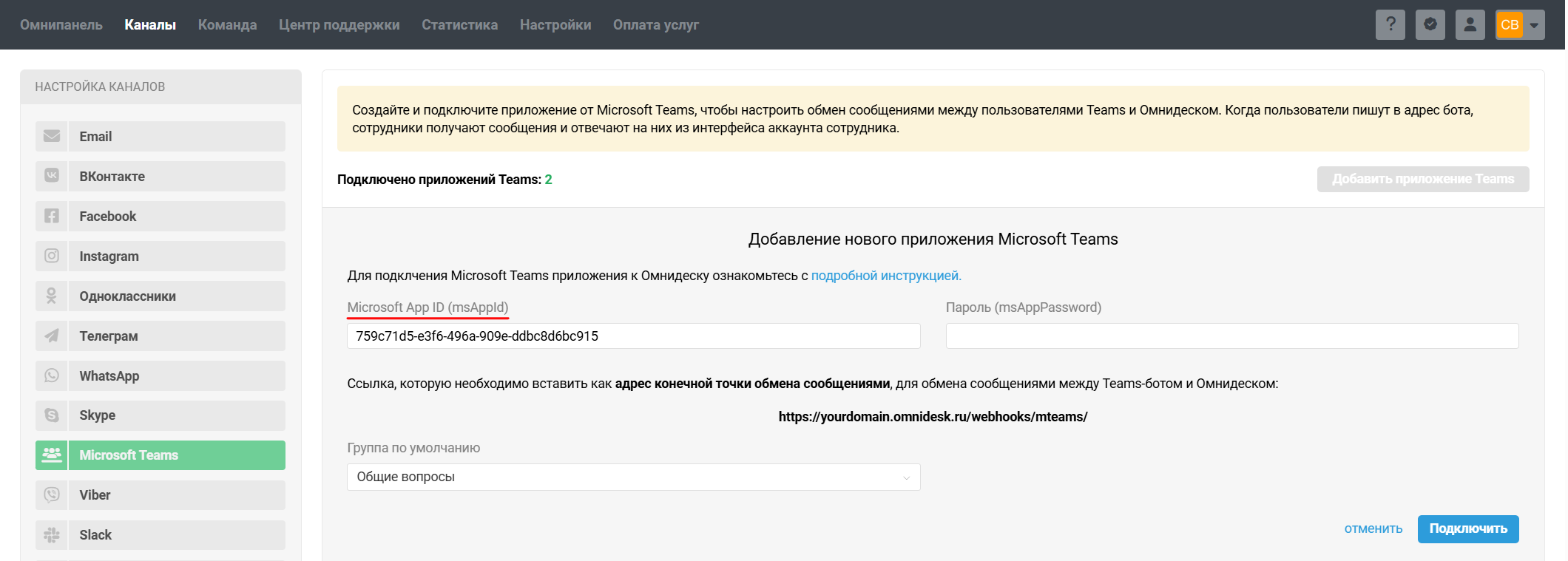The image size is (1568, 561).
Task: Open Центр поддержки in the top menu
Action: click(339, 24)
